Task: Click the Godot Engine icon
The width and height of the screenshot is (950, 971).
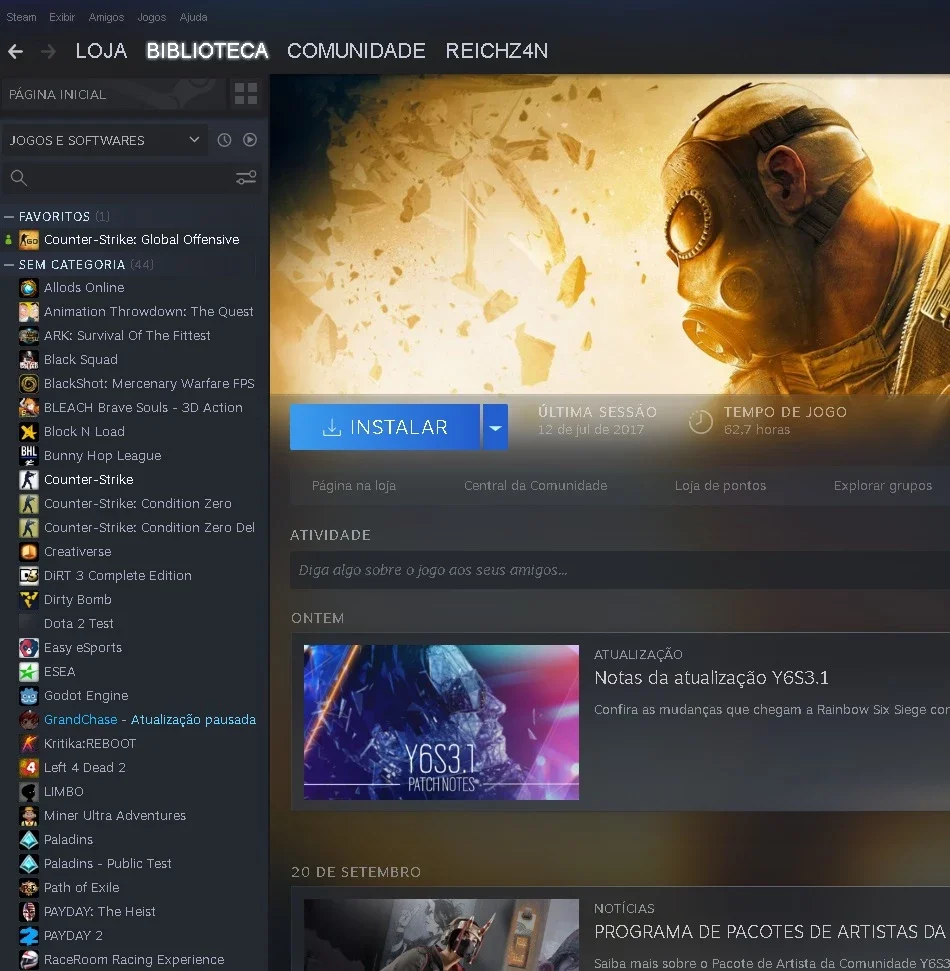Action: tap(28, 696)
